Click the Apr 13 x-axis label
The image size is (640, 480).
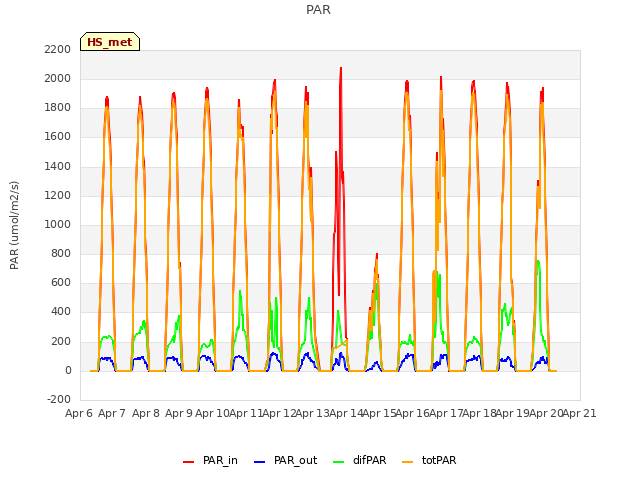[x=312, y=413]
